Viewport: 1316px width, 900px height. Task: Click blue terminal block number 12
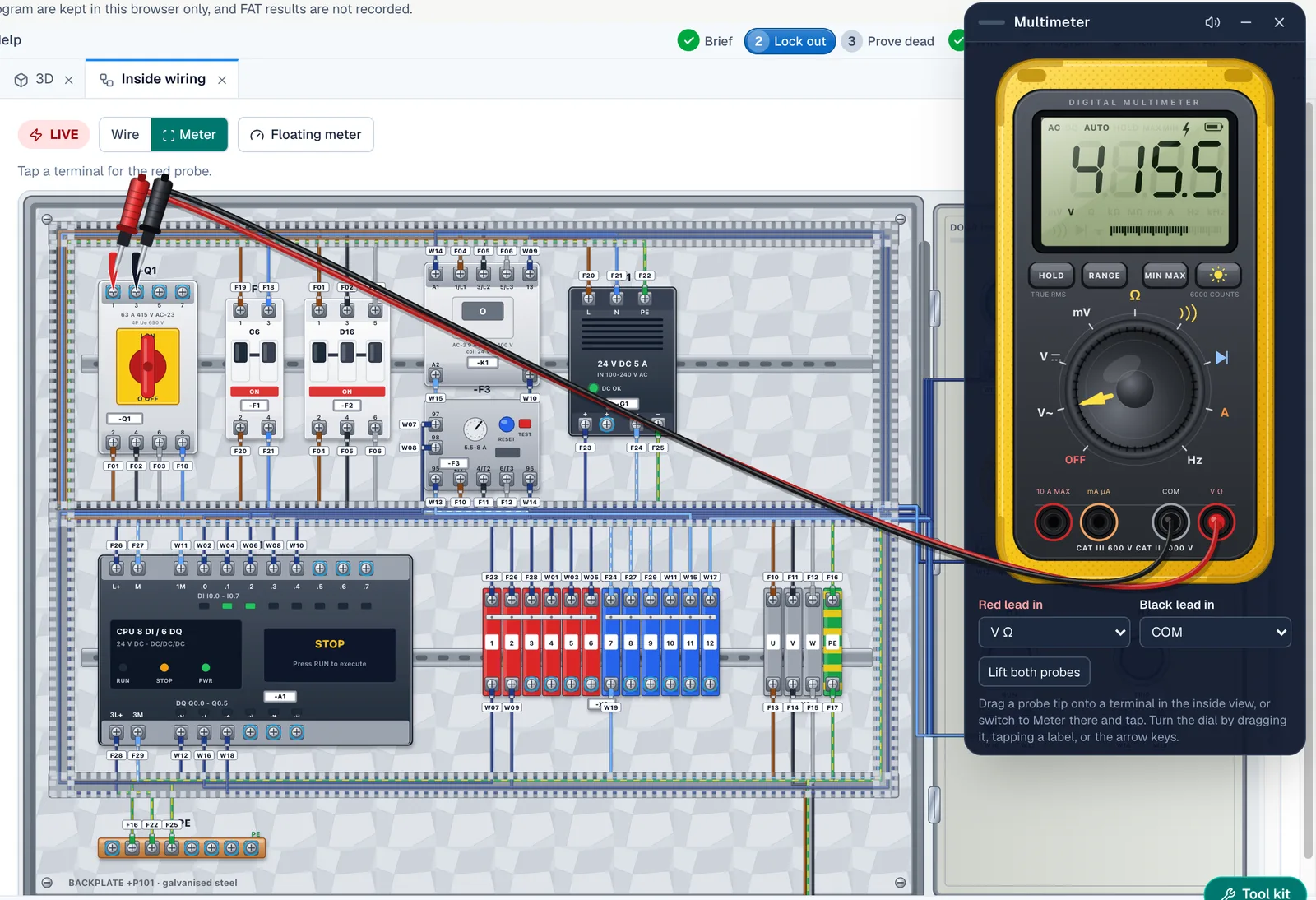click(x=710, y=643)
